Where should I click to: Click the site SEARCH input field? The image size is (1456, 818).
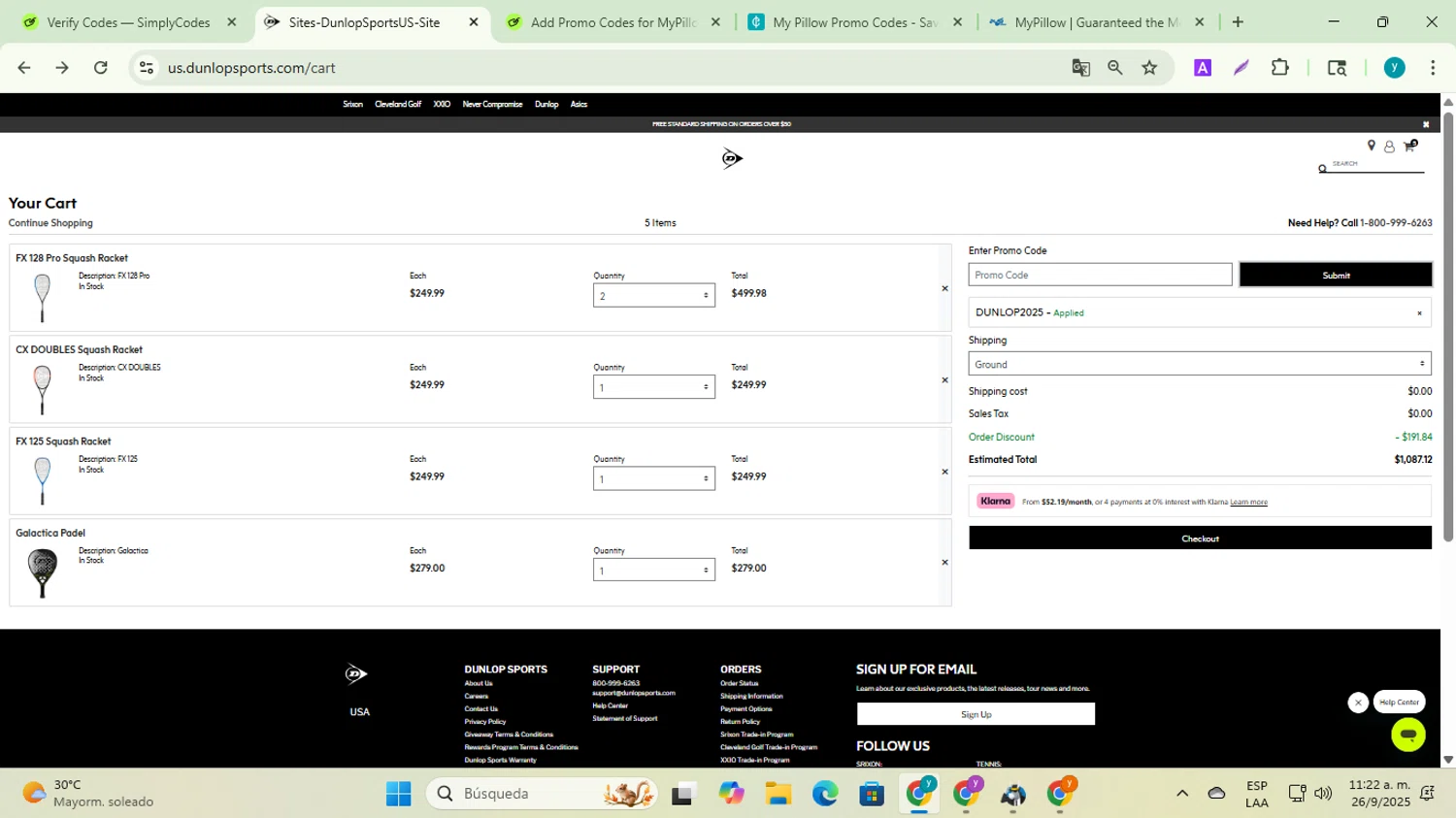coord(1376,164)
